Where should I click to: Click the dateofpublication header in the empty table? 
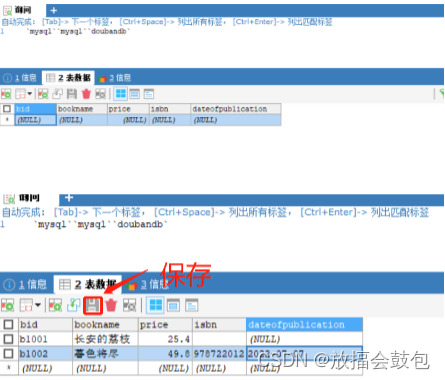click(236, 109)
